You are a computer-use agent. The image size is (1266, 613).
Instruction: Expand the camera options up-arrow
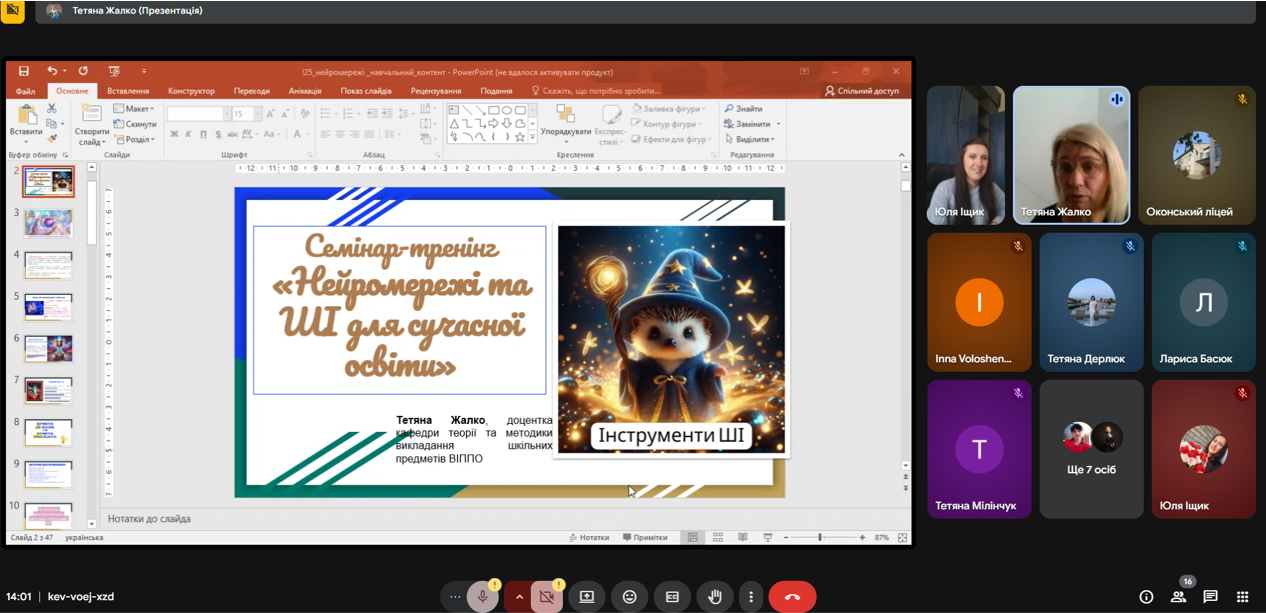(x=519, y=597)
